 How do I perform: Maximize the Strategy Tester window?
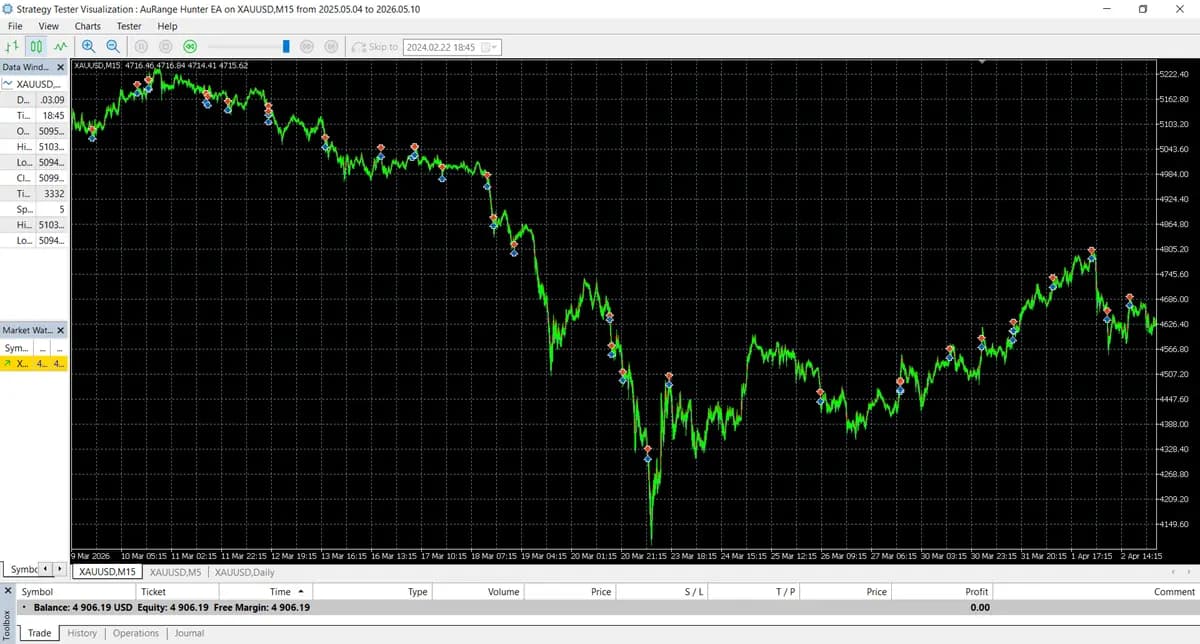pos(1143,8)
